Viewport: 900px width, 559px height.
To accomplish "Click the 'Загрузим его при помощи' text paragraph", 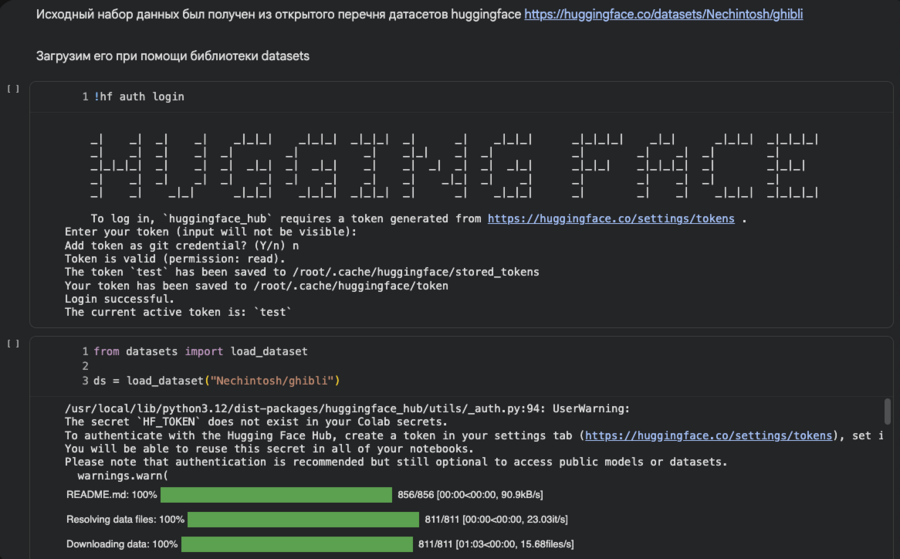I will coord(172,56).
